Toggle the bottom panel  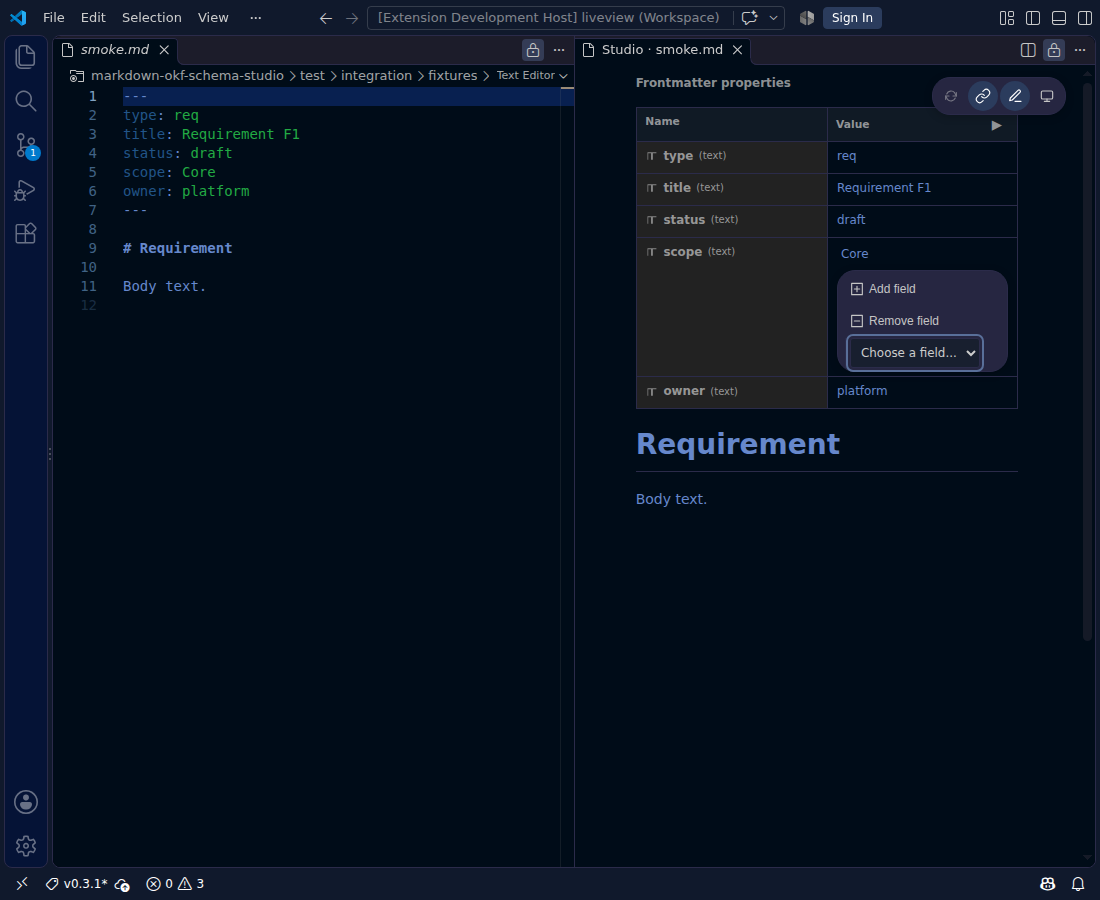(x=1059, y=18)
